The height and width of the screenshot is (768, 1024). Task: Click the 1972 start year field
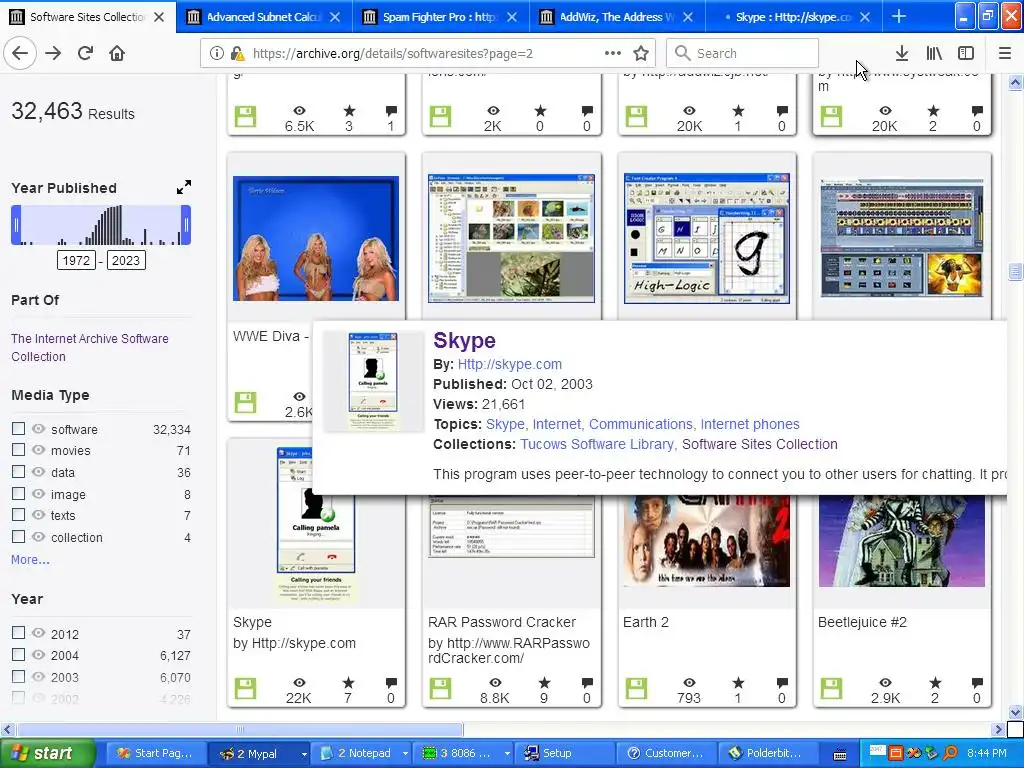[76, 261]
